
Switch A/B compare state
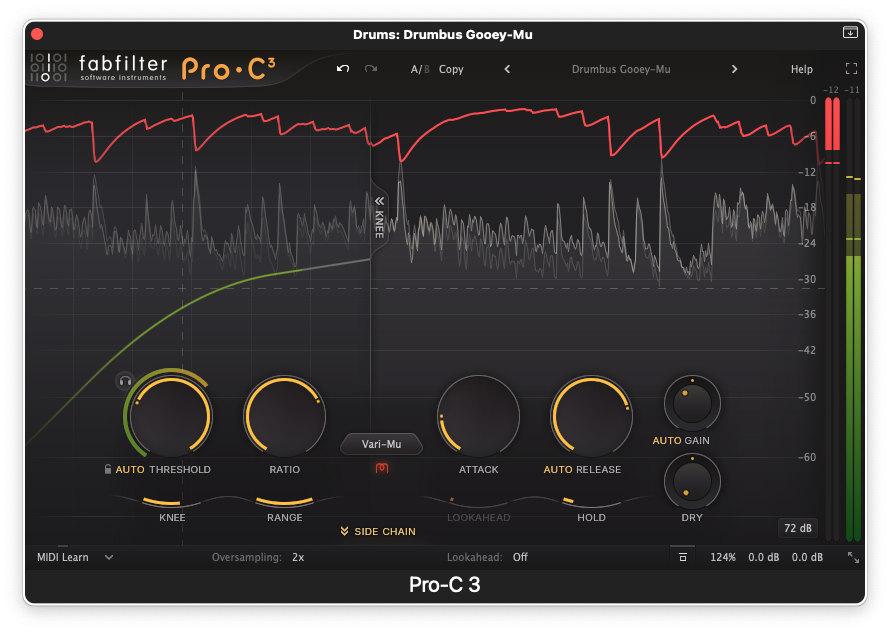coord(419,69)
